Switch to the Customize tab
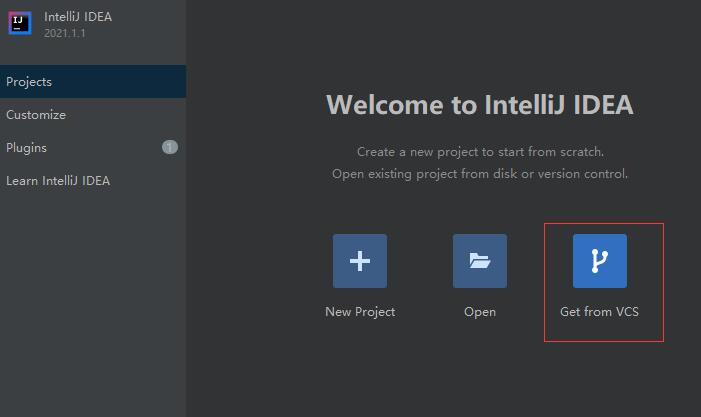The width and height of the screenshot is (701, 417). point(36,115)
